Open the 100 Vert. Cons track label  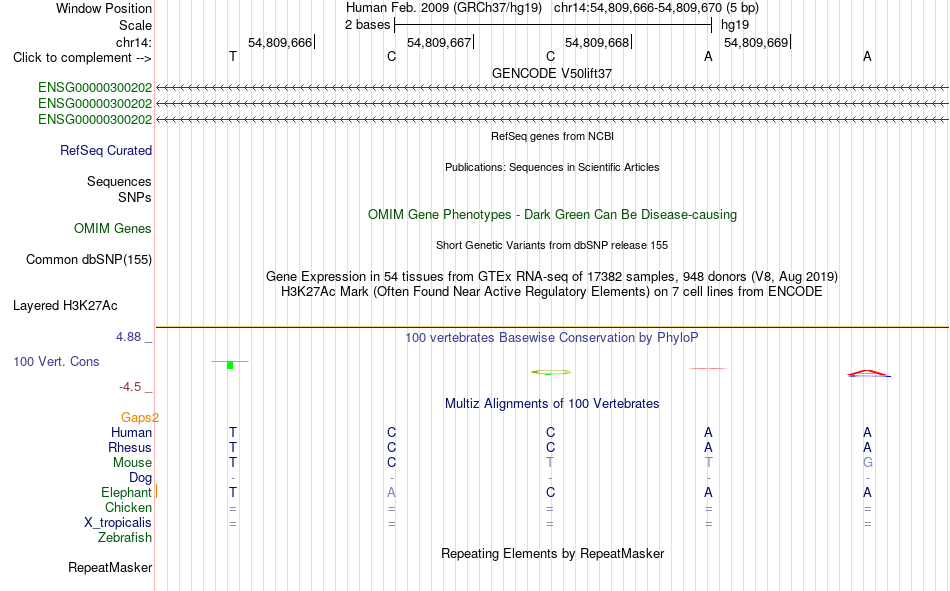tap(56, 362)
